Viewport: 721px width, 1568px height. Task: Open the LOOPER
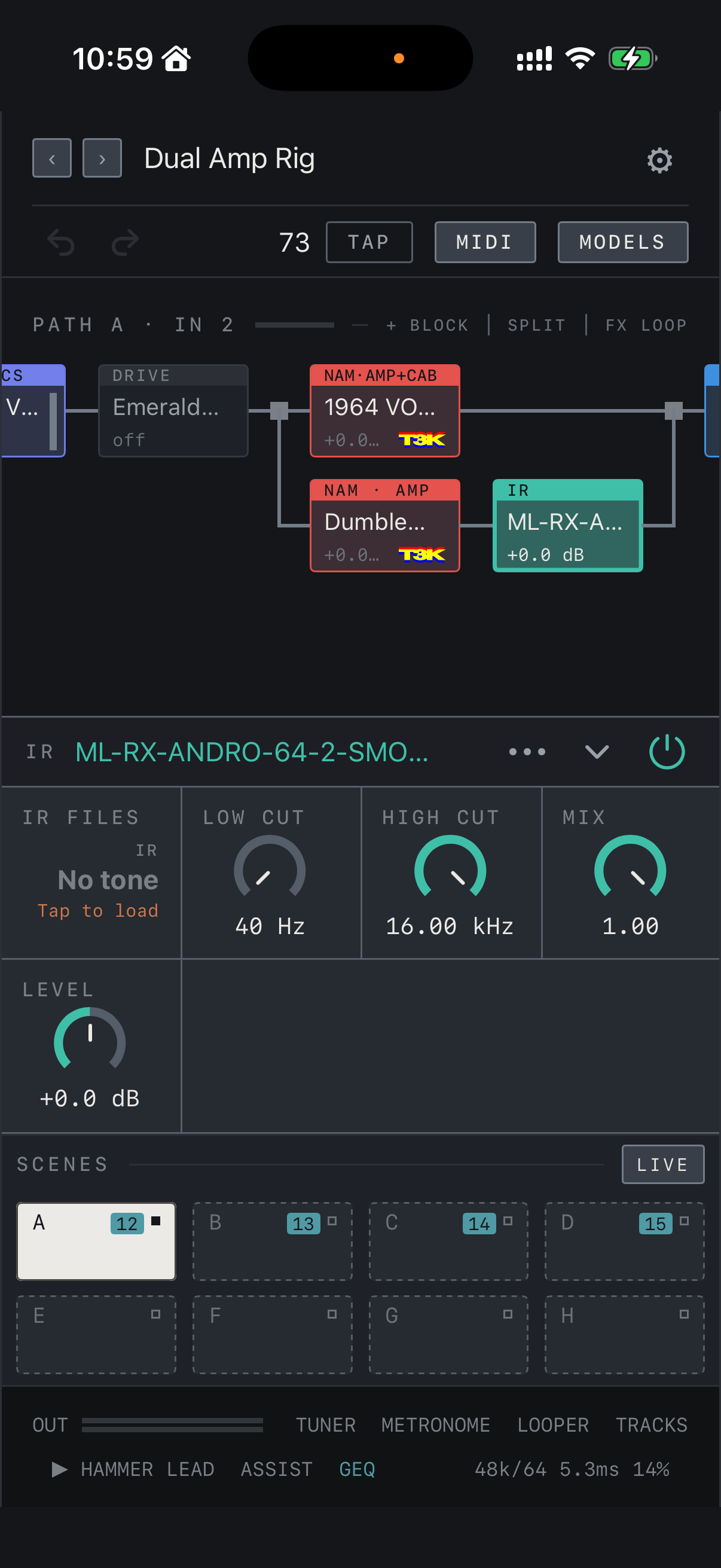pyautogui.click(x=553, y=1425)
